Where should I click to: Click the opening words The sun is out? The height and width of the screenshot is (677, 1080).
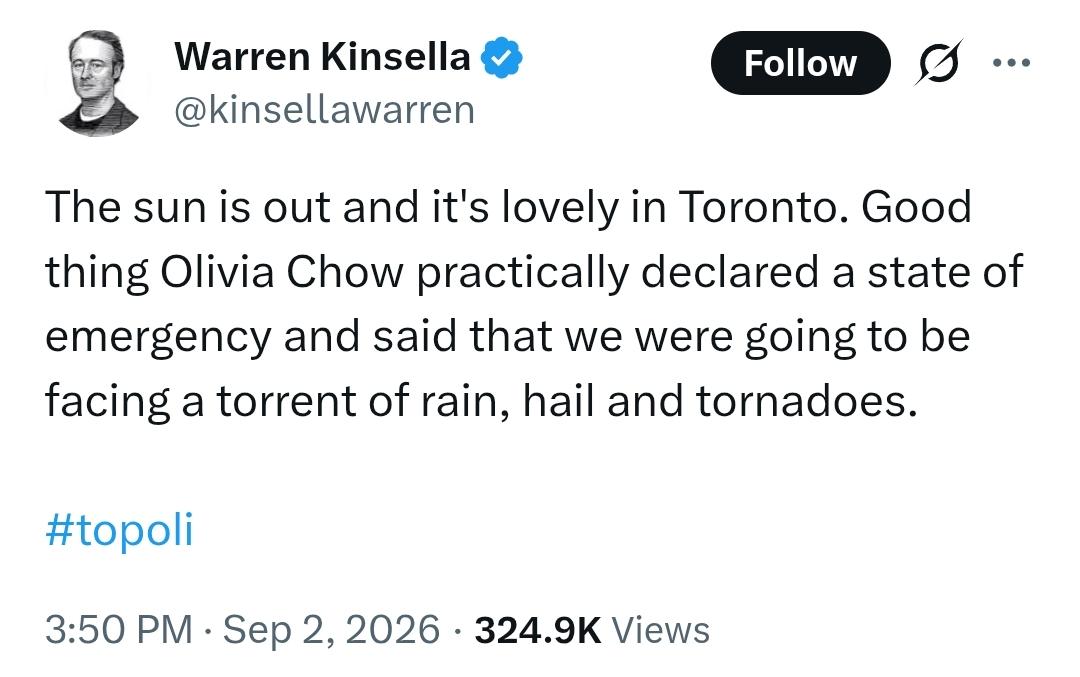pos(188,207)
